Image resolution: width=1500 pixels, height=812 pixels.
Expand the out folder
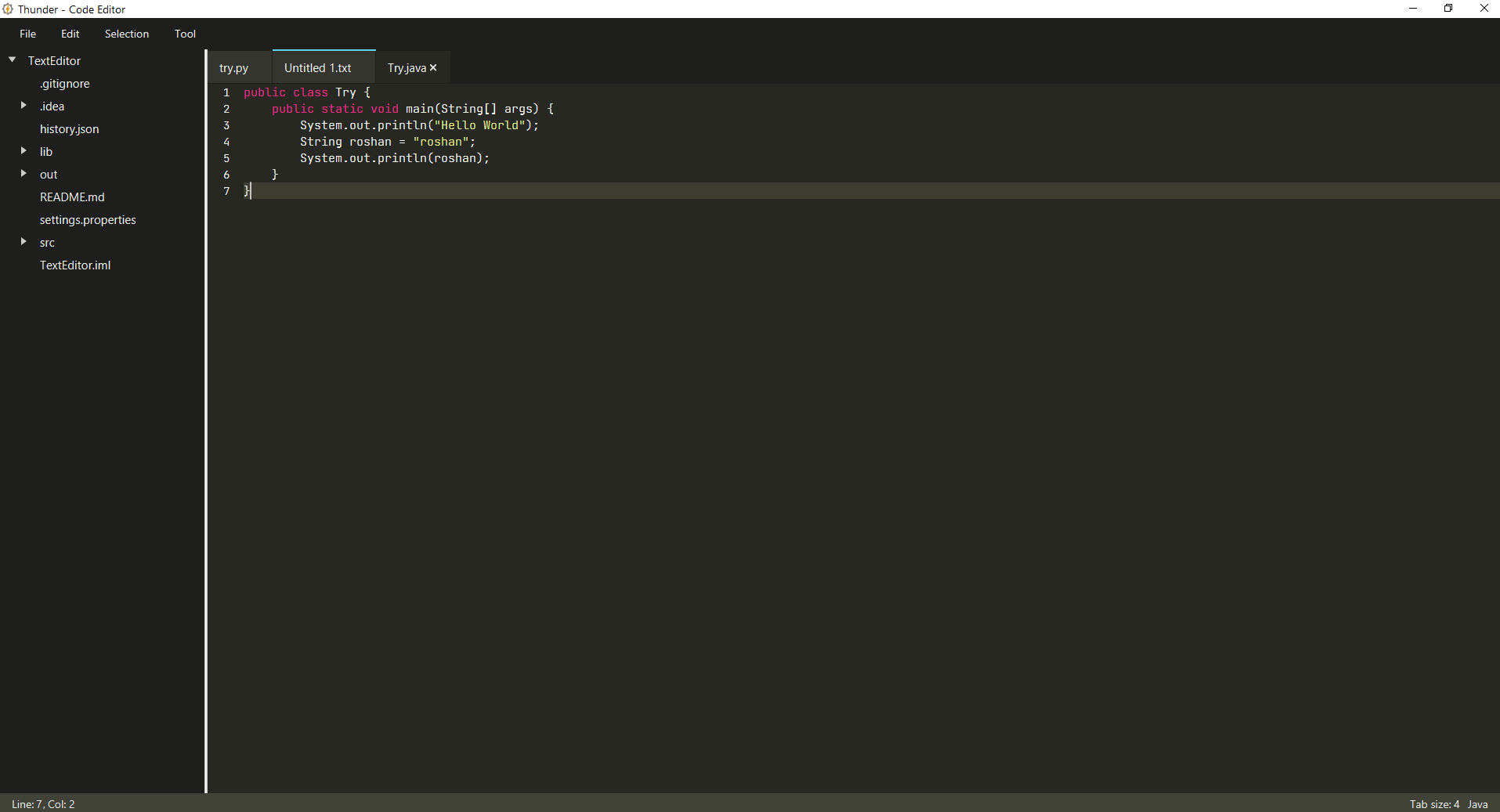click(23, 174)
